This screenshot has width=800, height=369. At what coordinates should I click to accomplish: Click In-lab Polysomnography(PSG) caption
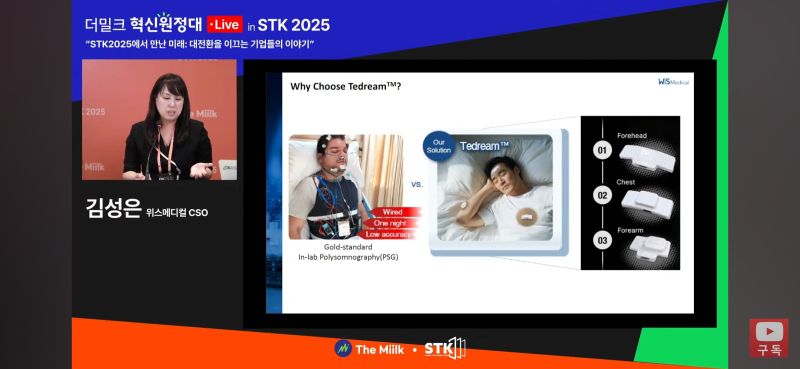[x=348, y=257]
